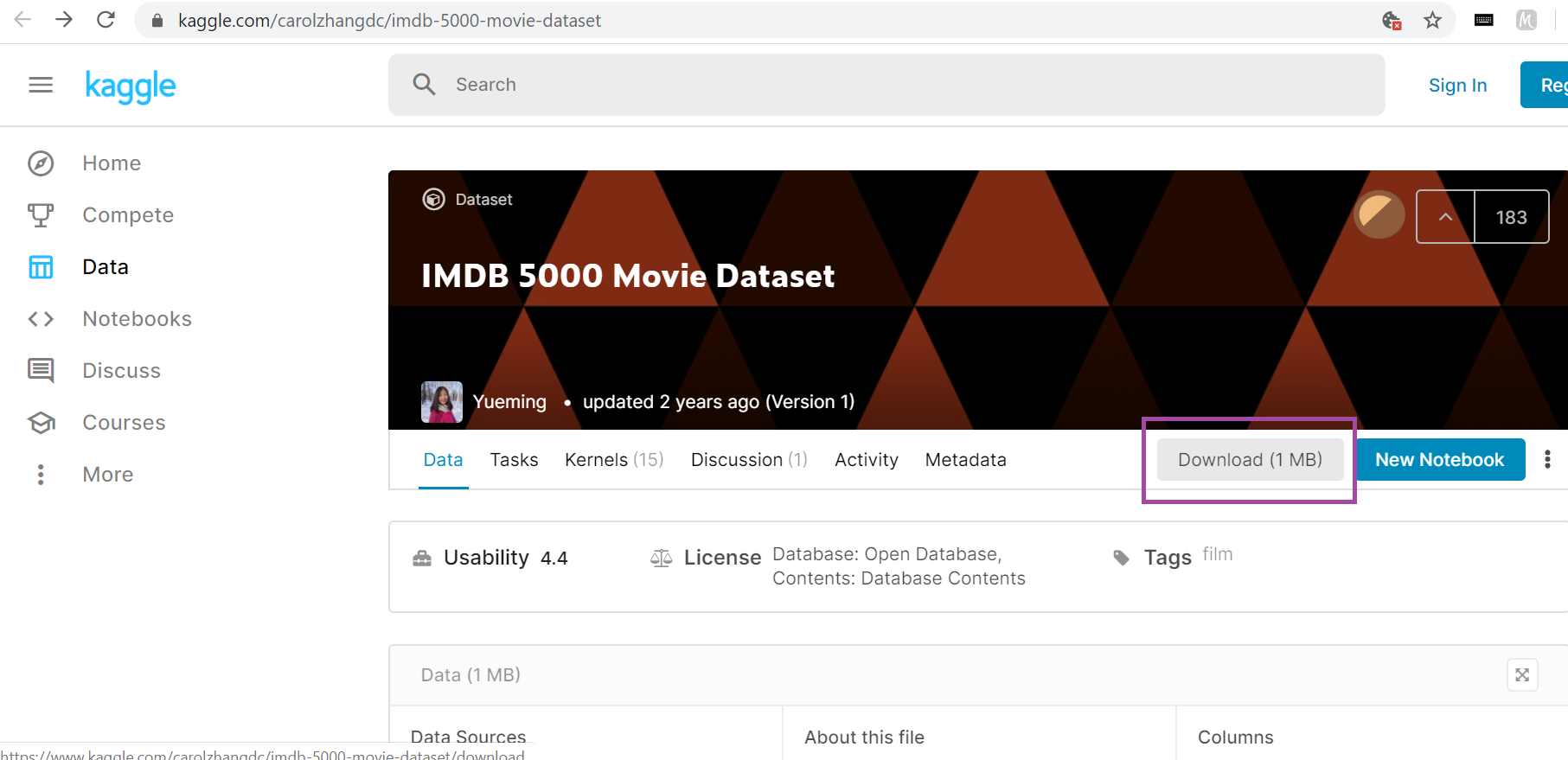Click the Columns heading
Screen dimensions: 1568x760
(x=1235, y=738)
